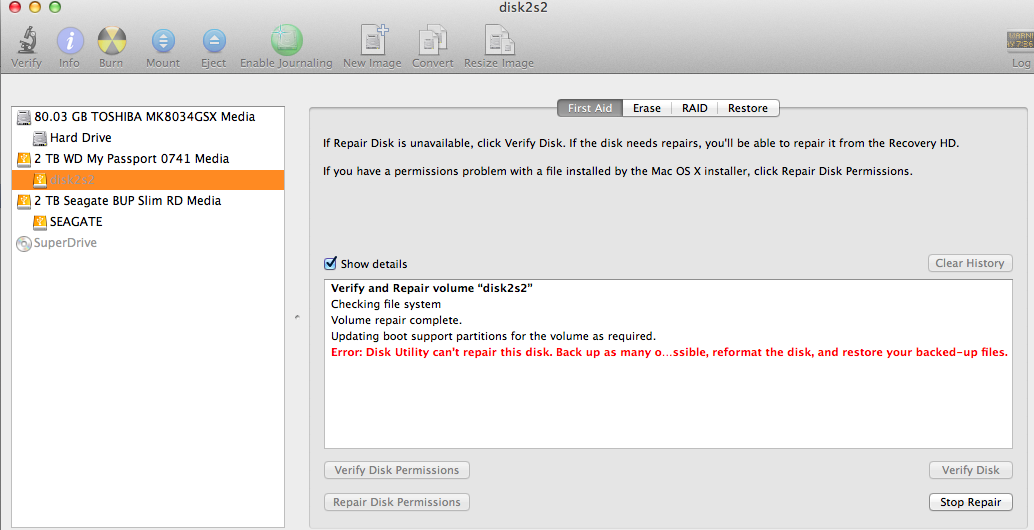This screenshot has height=530, width=1034.
Task: Select 2 TB WD My Passport 0741 Media
Action: 148,159
